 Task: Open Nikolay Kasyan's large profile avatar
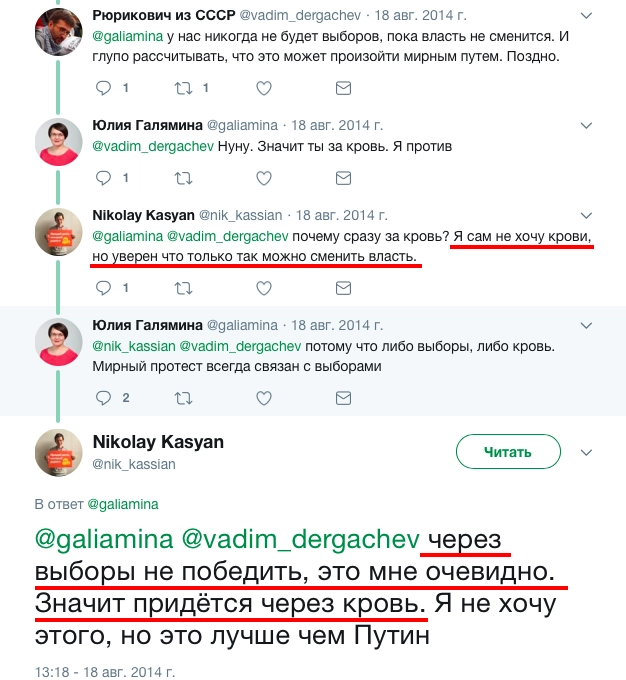point(59,451)
